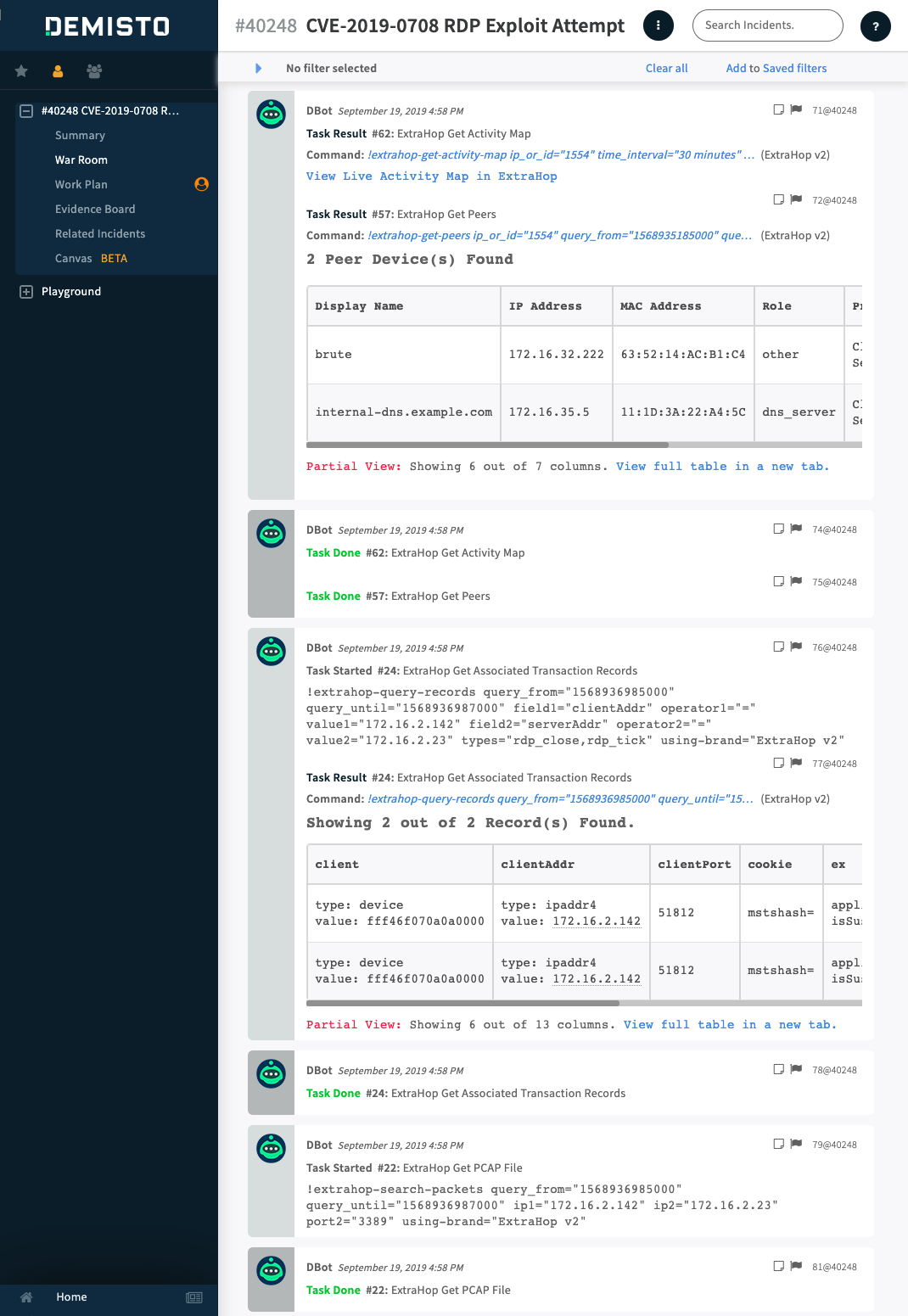Viewport: 908px width, 1316px height.
Task: Click the first 172.16.2.142 clientAddr value
Action: pos(597,921)
